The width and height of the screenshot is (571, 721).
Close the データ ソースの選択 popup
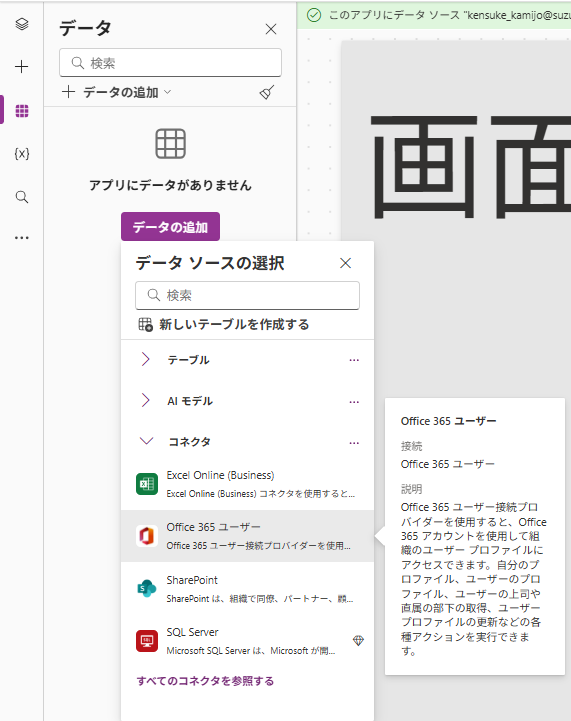click(345, 263)
